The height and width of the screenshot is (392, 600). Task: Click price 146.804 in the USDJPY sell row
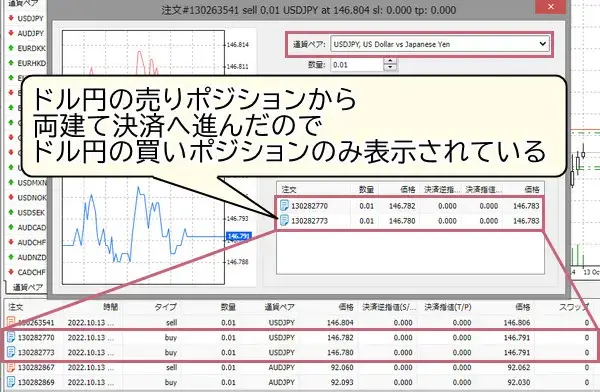[x=340, y=323]
